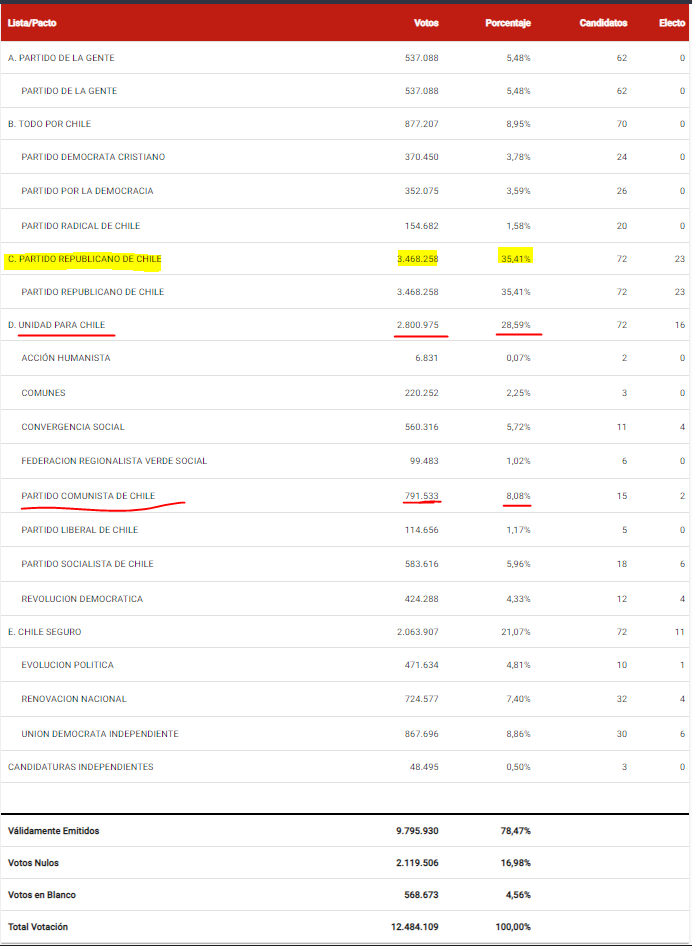The width and height of the screenshot is (692, 946).
Task: Select the 'COMUNES' party name
Action: pos(43,393)
